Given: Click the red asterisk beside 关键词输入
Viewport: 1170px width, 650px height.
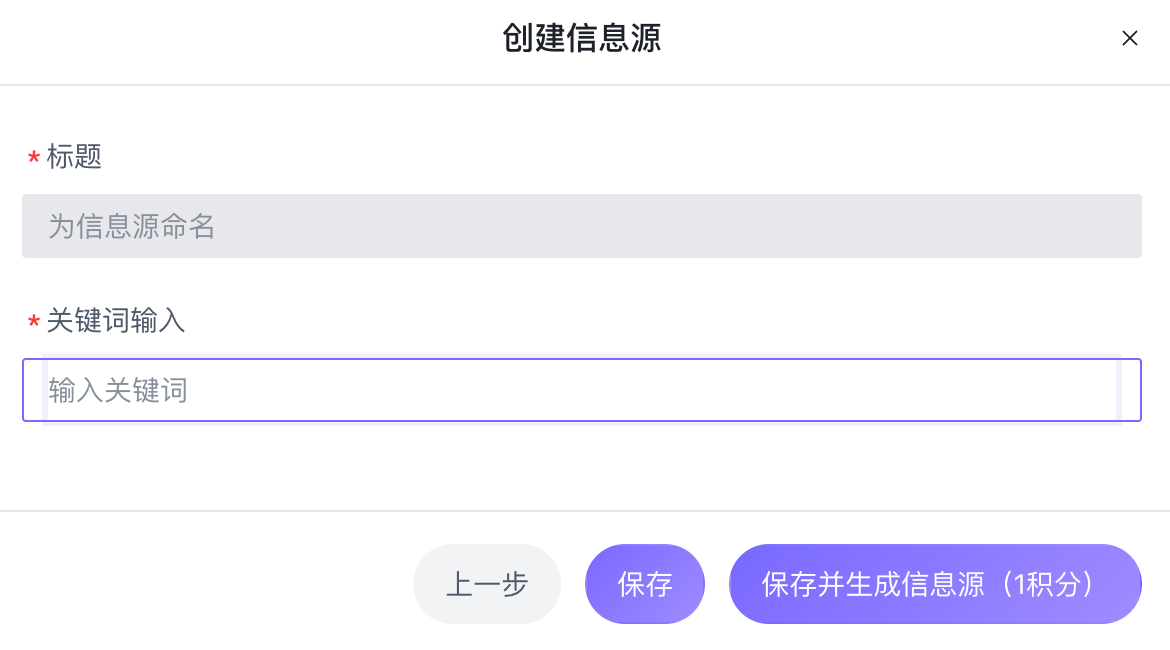Looking at the screenshot, I should 34,322.
